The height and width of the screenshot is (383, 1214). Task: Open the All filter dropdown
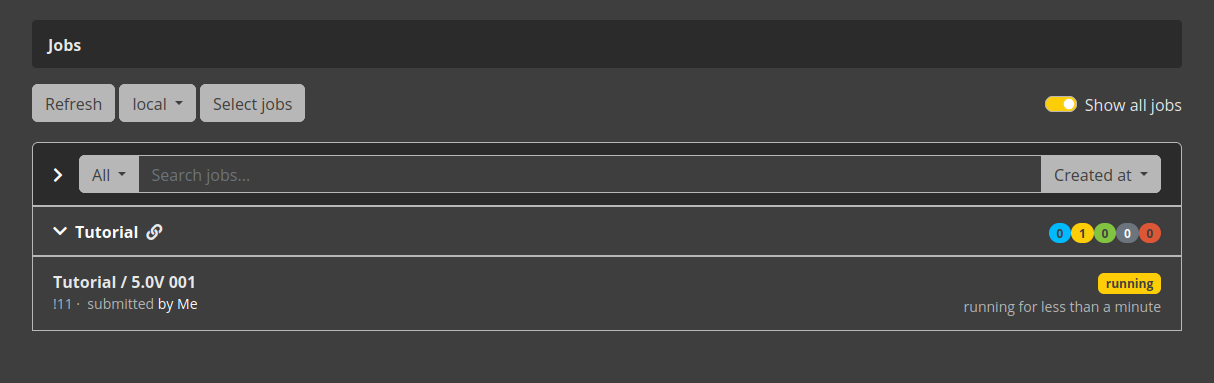(109, 175)
